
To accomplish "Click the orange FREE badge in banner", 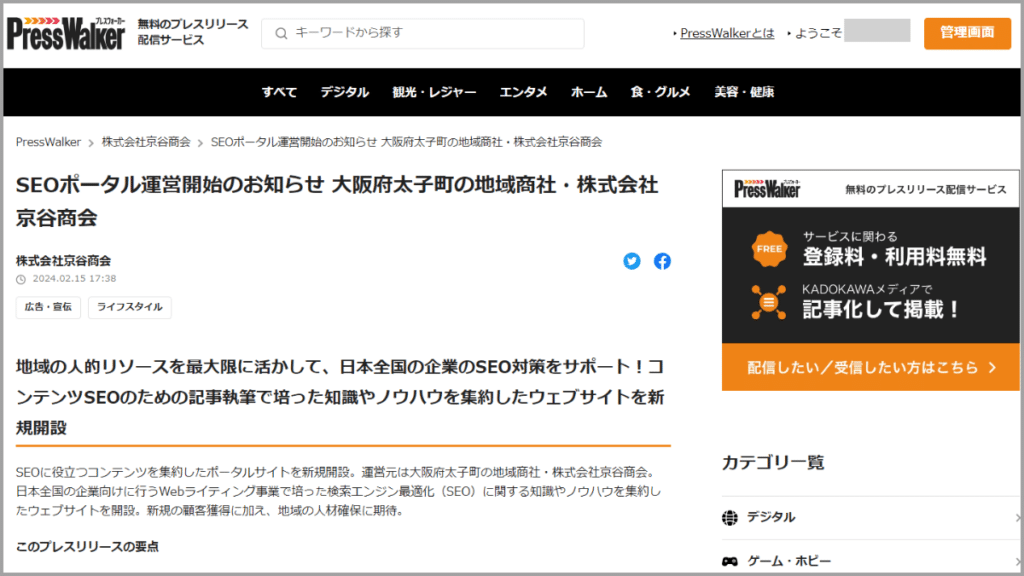I will (769, 249).
